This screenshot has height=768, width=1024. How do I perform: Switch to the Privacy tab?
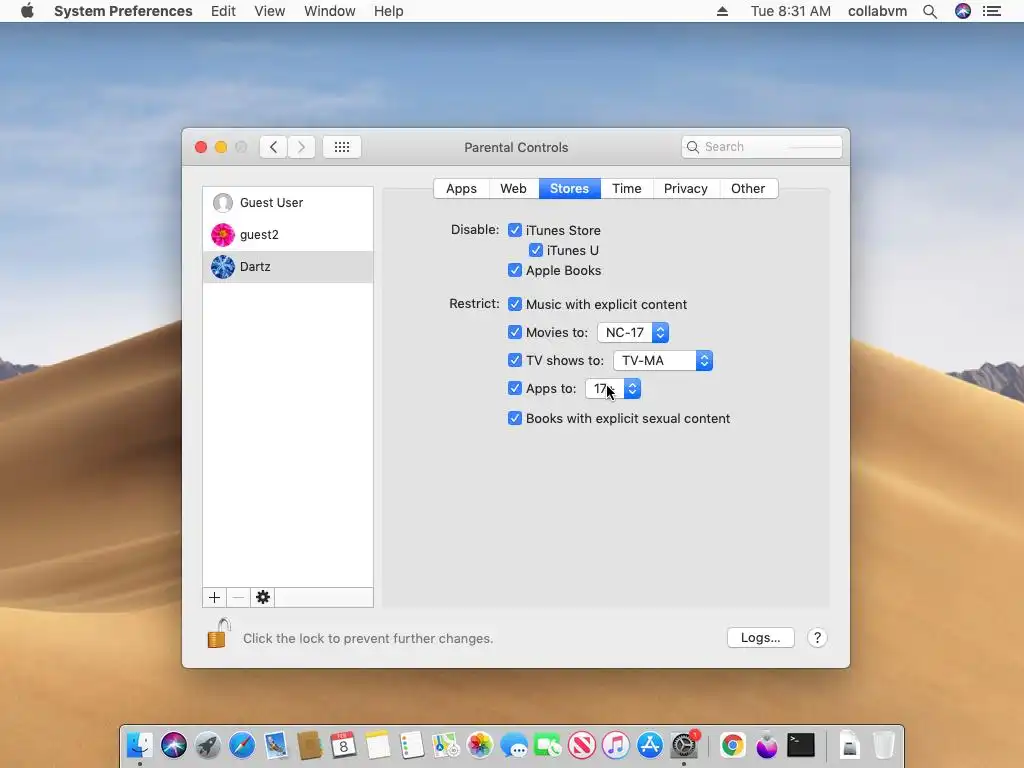click(x=686, y=189)
